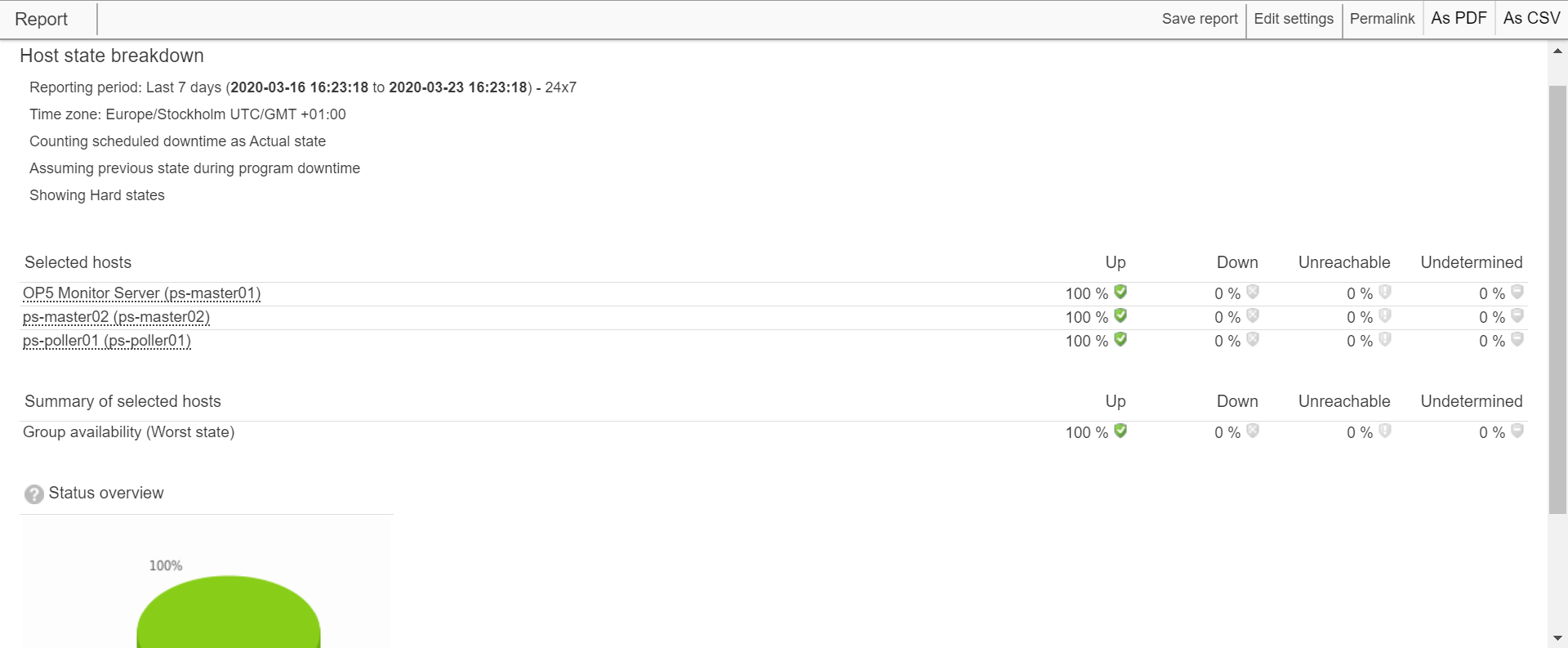
Task: Click scrollbar down arrow
Action: coord(1557,638)
